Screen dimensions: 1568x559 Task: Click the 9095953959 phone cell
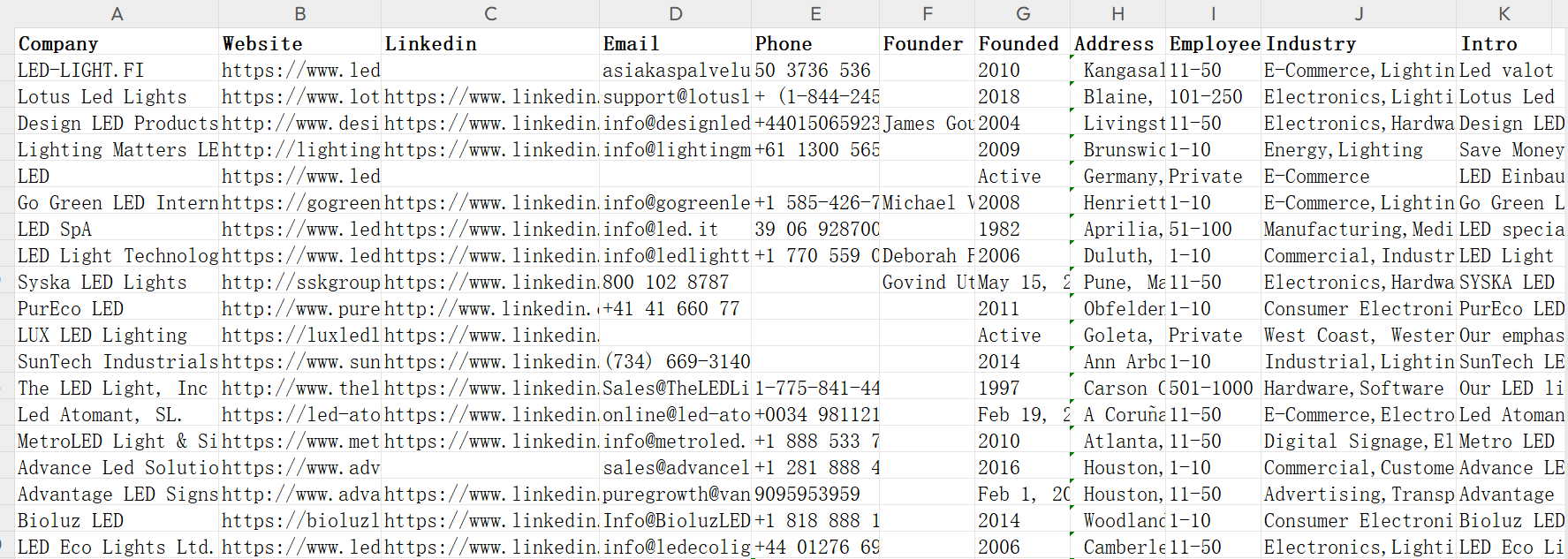pos(814,494)
